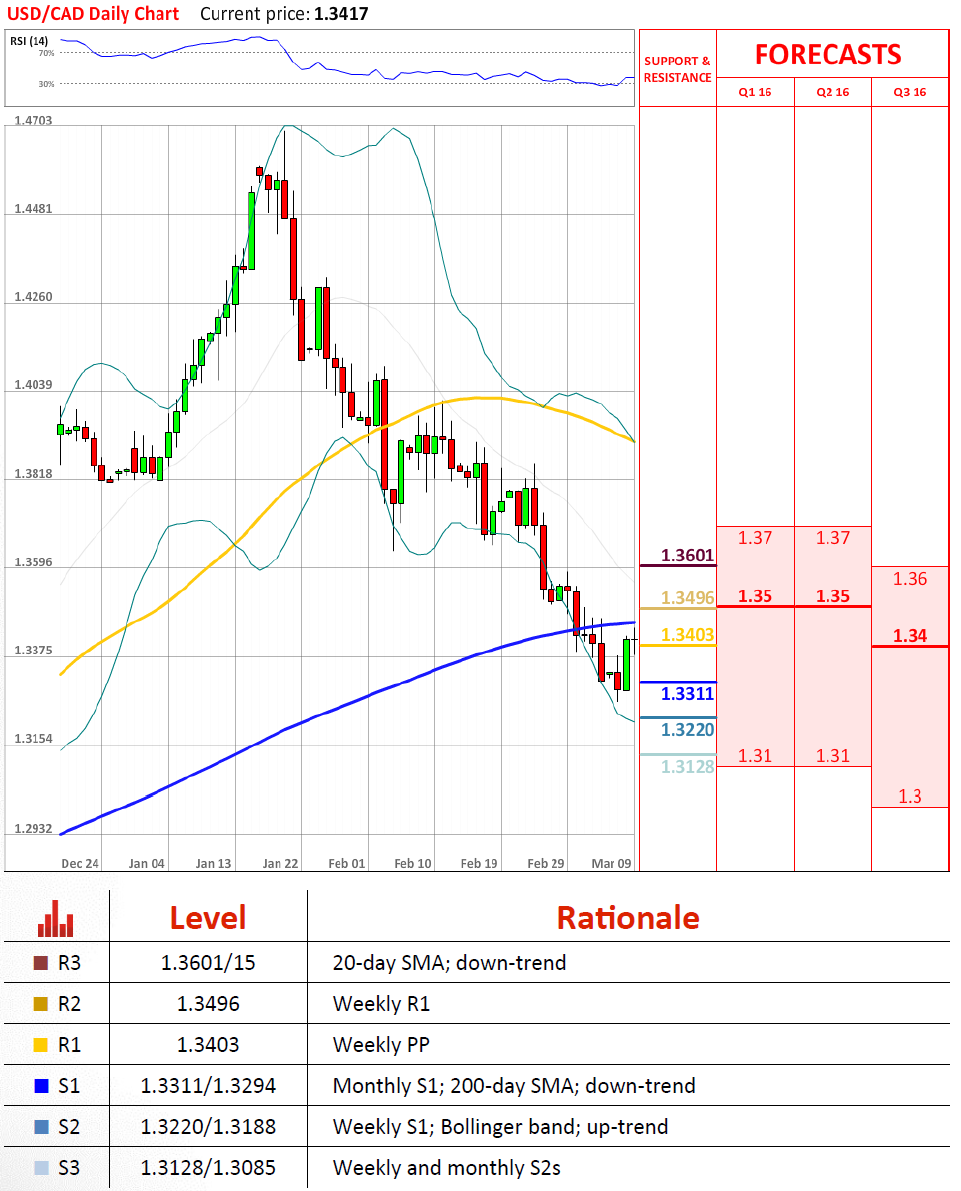Click the 1.3375 y-axis price label

pyautogui.click(x=33, y=651)
